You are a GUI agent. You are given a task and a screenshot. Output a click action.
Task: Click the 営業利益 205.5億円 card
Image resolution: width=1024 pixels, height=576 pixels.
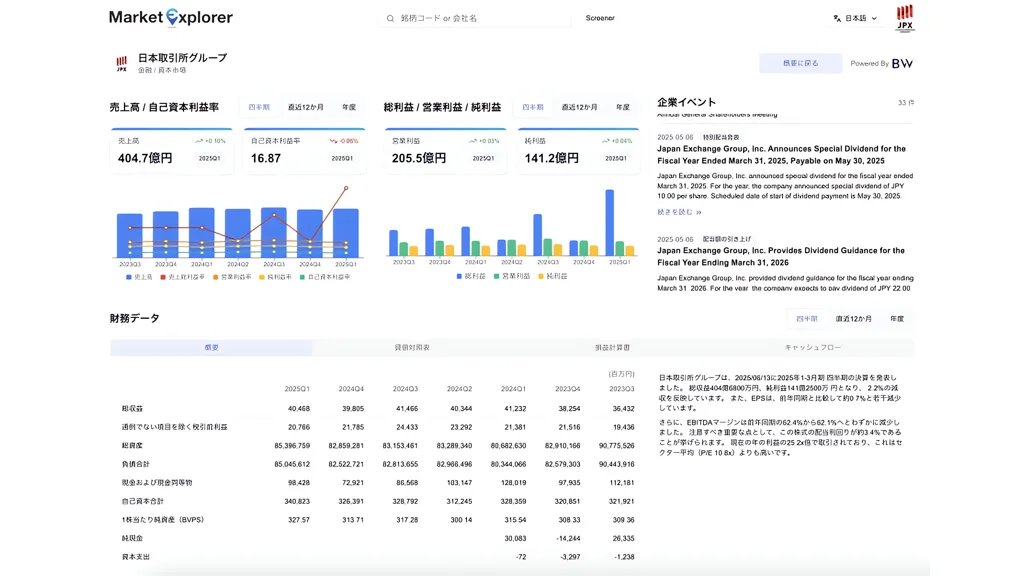[x=446, y=151]
